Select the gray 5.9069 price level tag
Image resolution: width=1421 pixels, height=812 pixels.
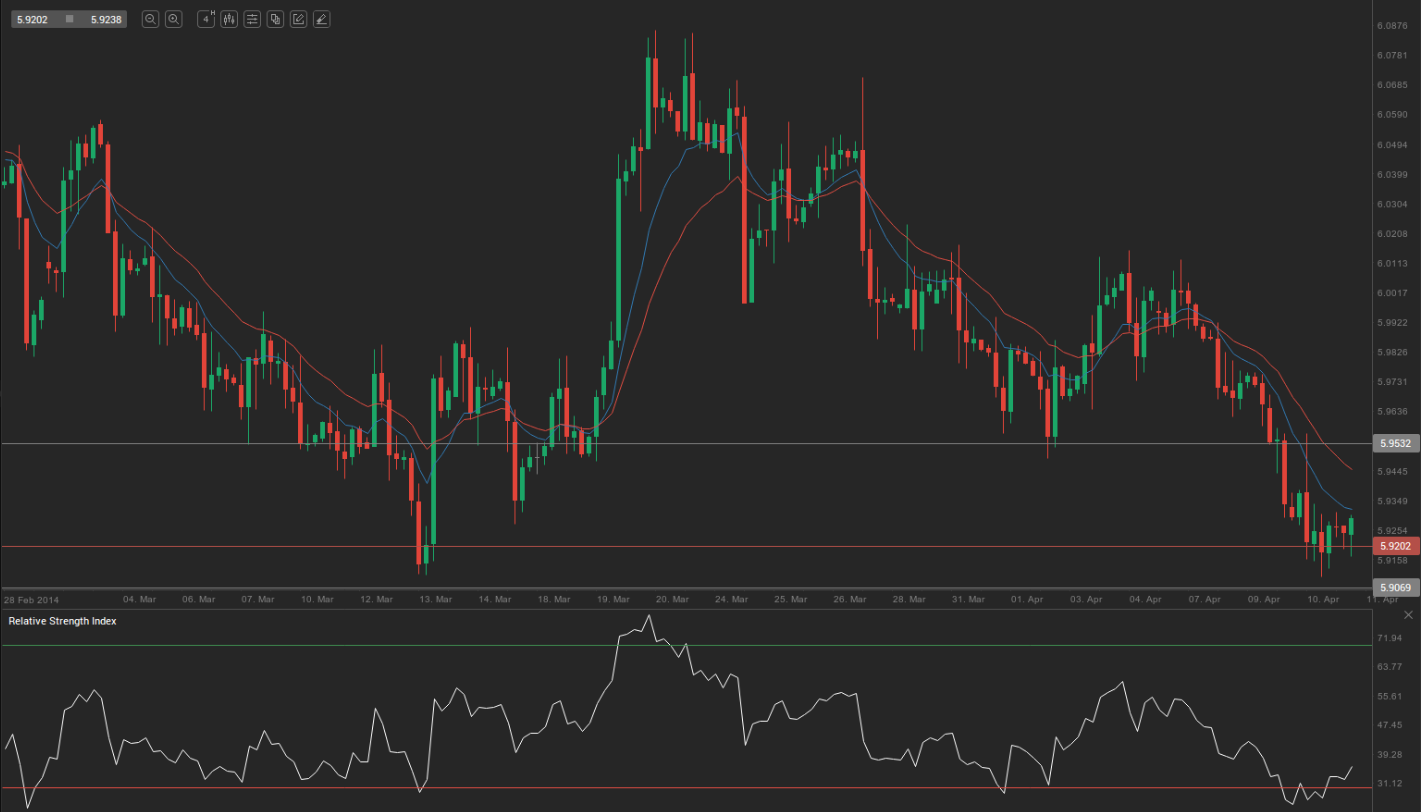point(1395,587)
